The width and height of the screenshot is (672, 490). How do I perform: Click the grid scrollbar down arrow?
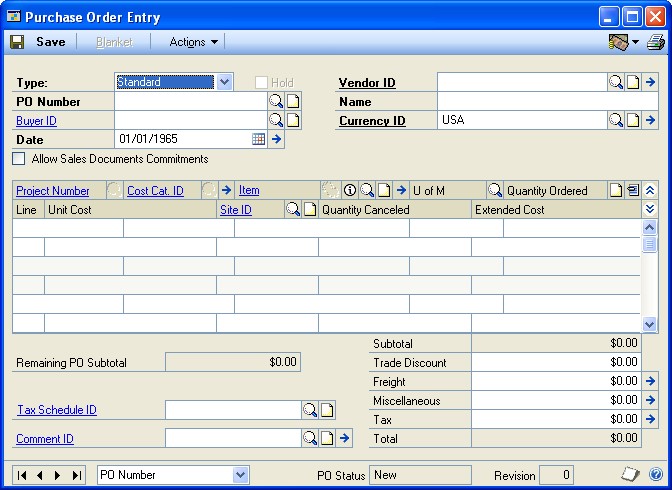pos(650,324)
